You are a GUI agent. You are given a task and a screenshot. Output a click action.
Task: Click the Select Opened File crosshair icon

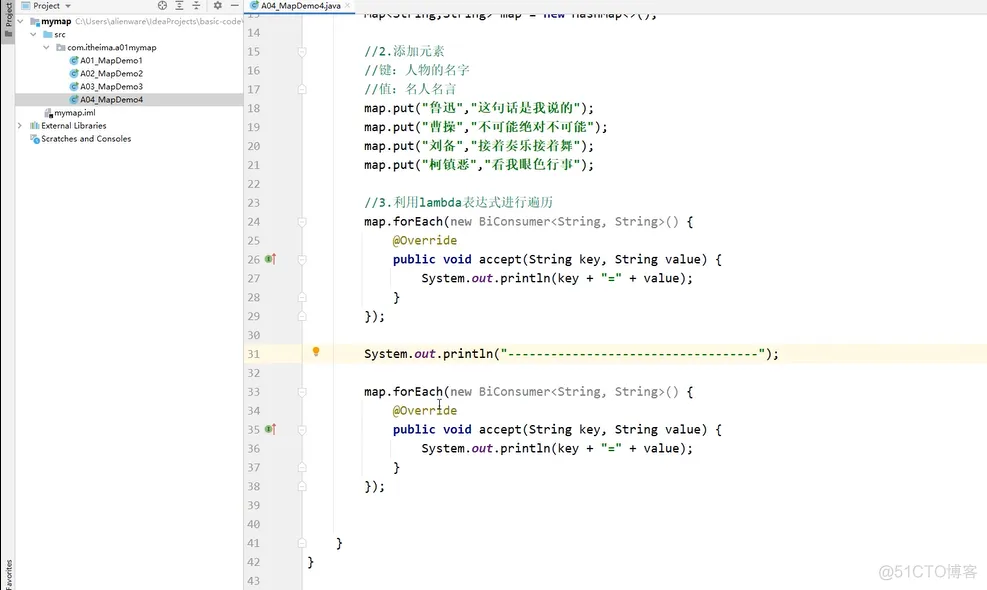162,6
